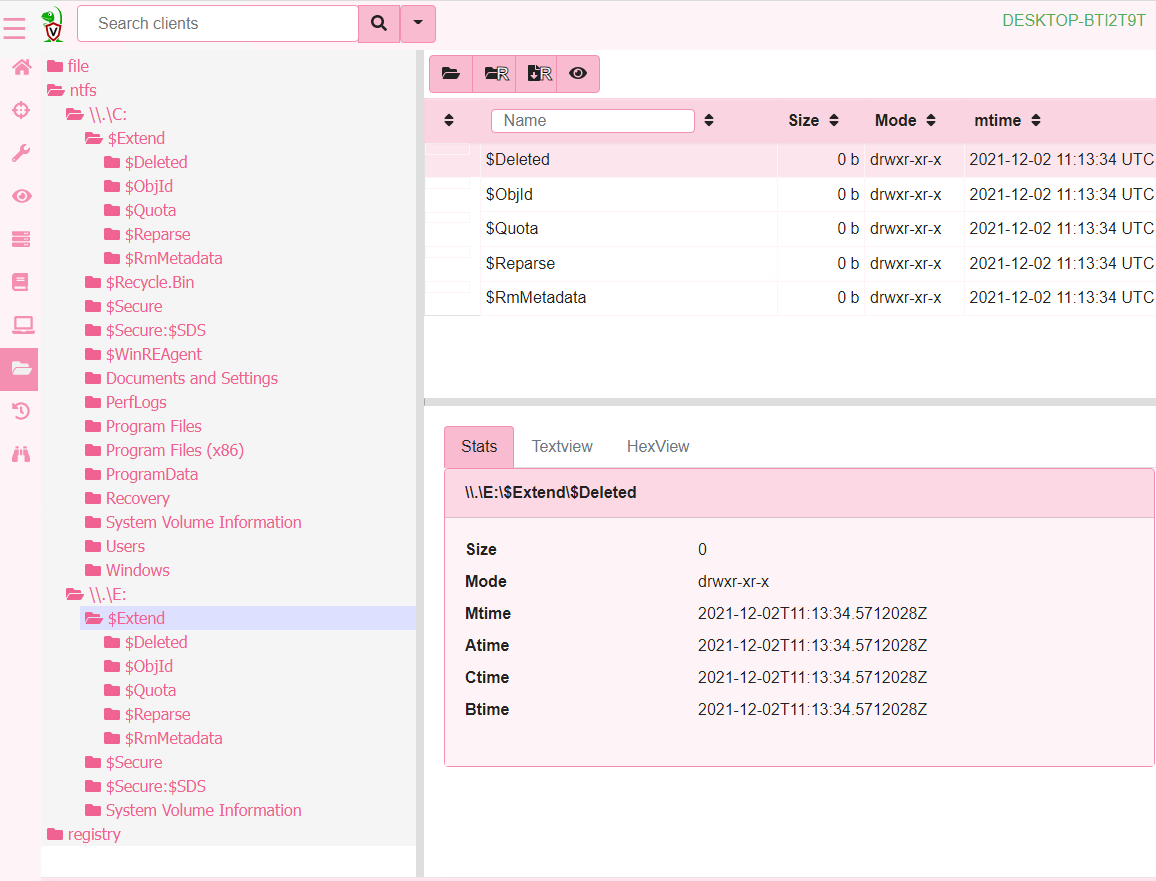Recursively refresh directory using folder-R icon
Viewport: 1156px width, 881px height.
[494, 73]
